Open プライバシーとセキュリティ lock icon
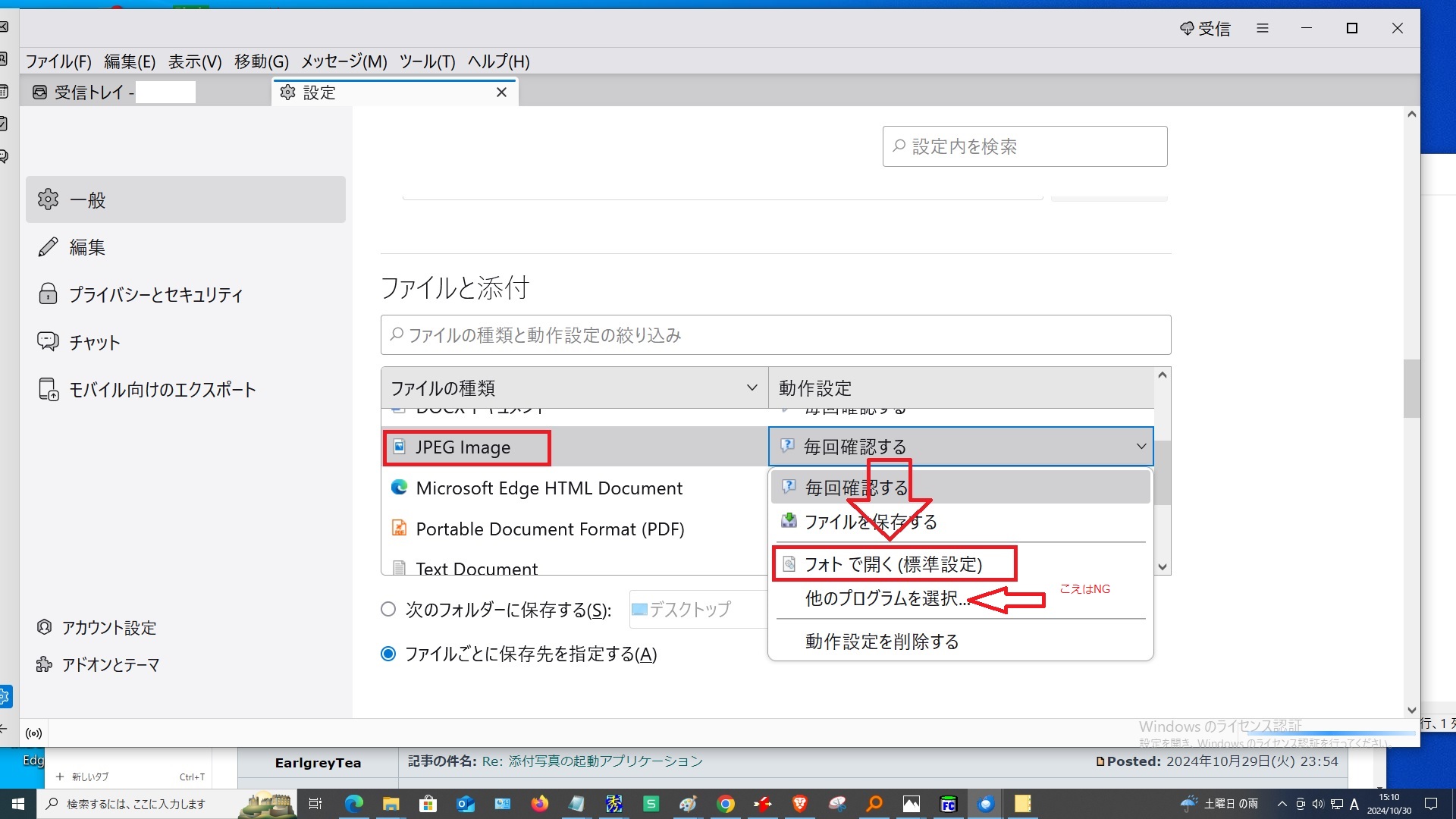 [x=48, y=294]
